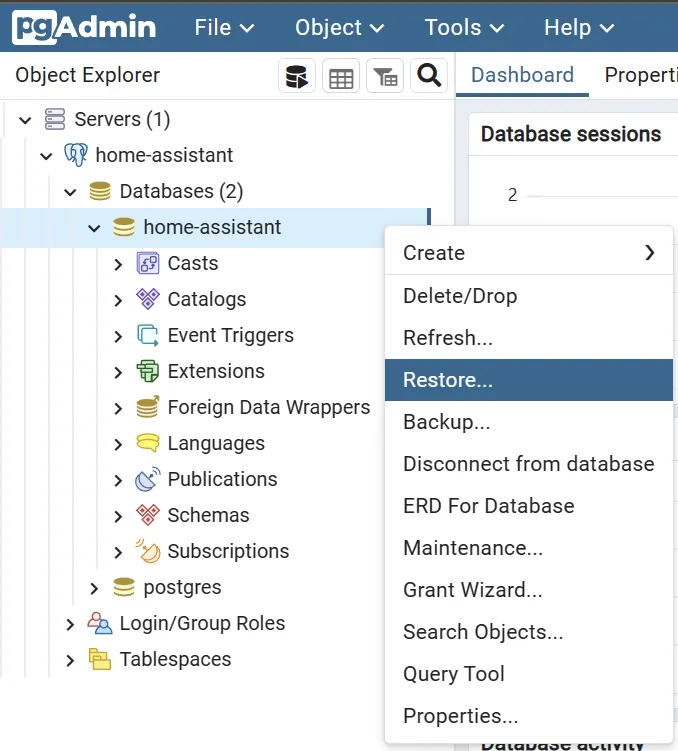The height and width of the screenshot is (751, 678).
Task: Select the Languages tree item
Action: click(x=216, y=444)
